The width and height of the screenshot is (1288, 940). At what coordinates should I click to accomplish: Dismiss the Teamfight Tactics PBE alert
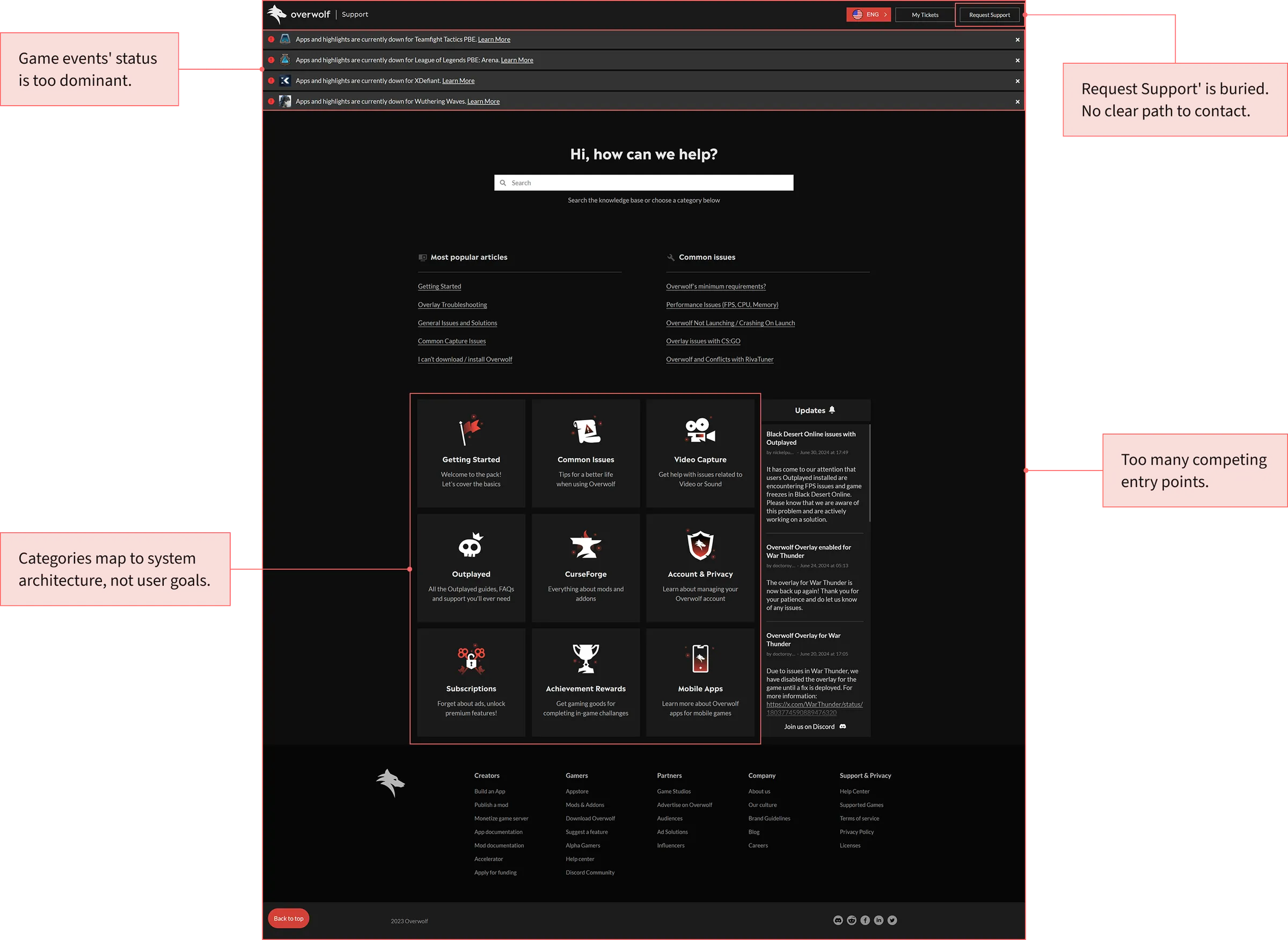pyautogui.click(x=1018, y=40)
